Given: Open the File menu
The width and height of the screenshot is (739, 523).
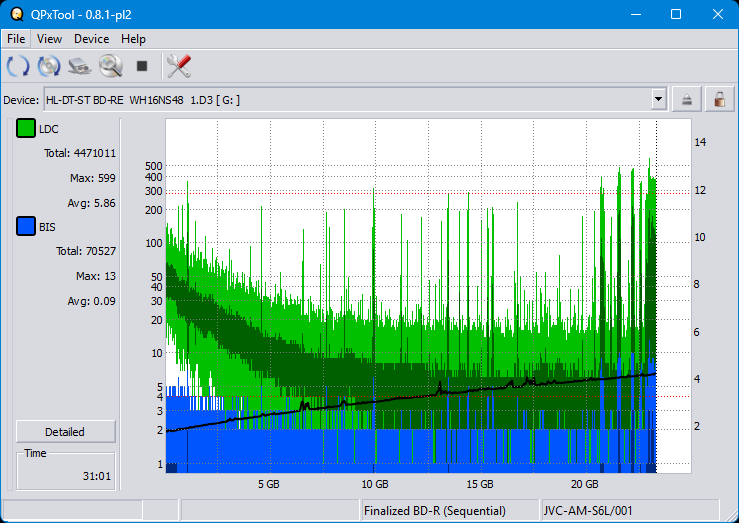Looking at the screenshot, I should click(16, 39).
